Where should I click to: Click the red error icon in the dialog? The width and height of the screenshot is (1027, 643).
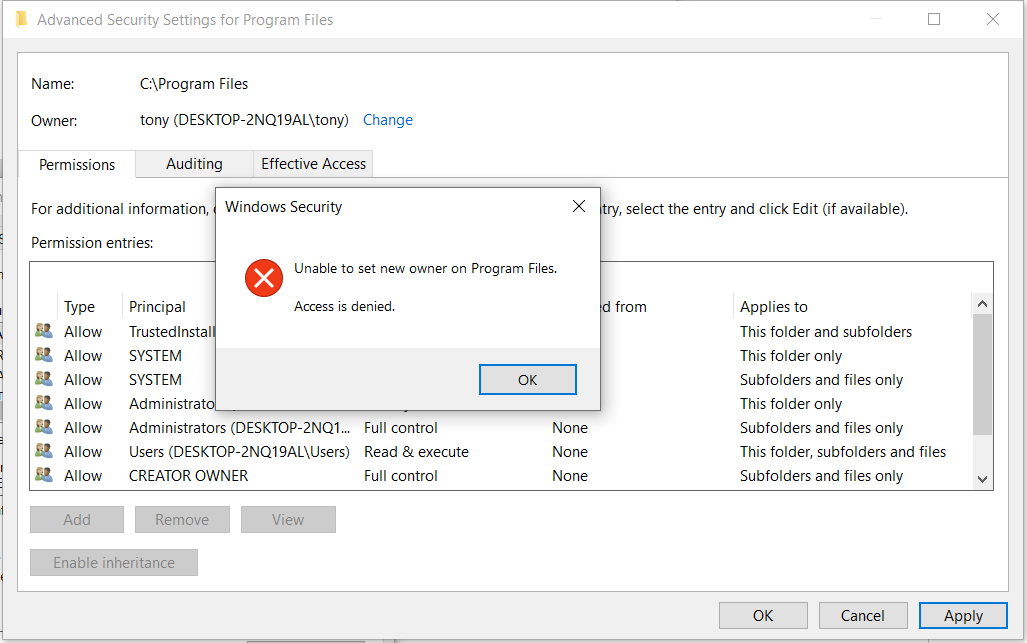point(264,278)
